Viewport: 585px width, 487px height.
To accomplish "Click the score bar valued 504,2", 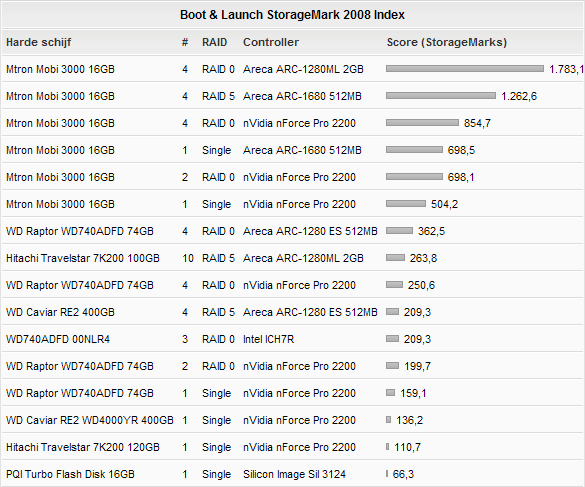I will coord(406,204).
